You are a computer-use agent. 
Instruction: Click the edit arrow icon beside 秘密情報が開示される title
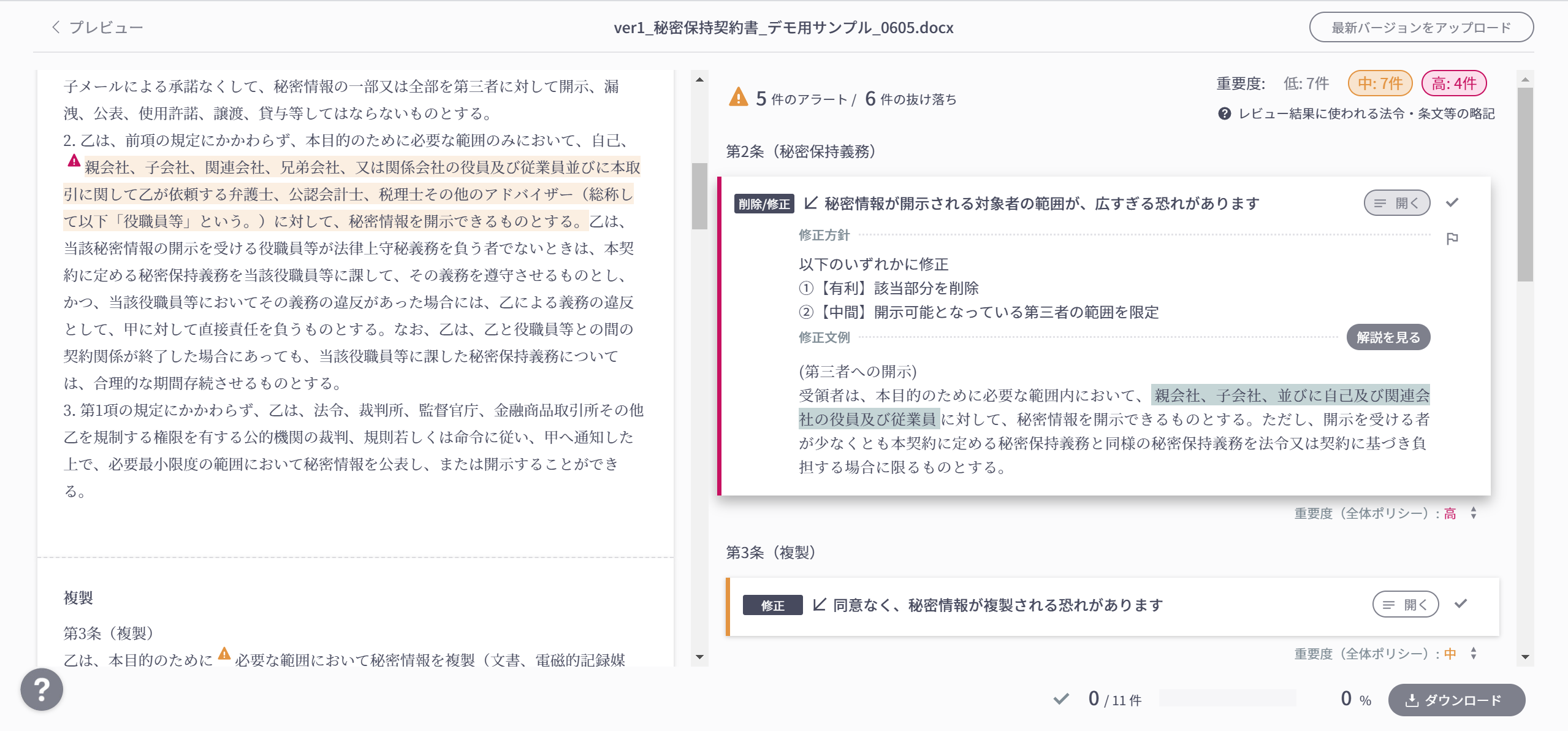(810, 203)
